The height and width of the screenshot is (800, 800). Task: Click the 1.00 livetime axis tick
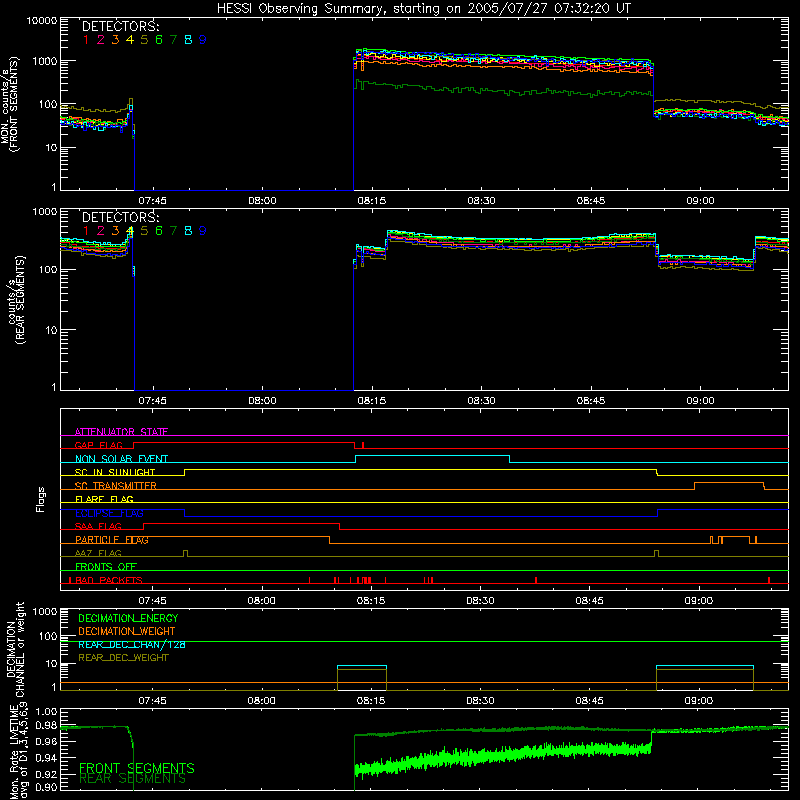(x=46, y=711)
